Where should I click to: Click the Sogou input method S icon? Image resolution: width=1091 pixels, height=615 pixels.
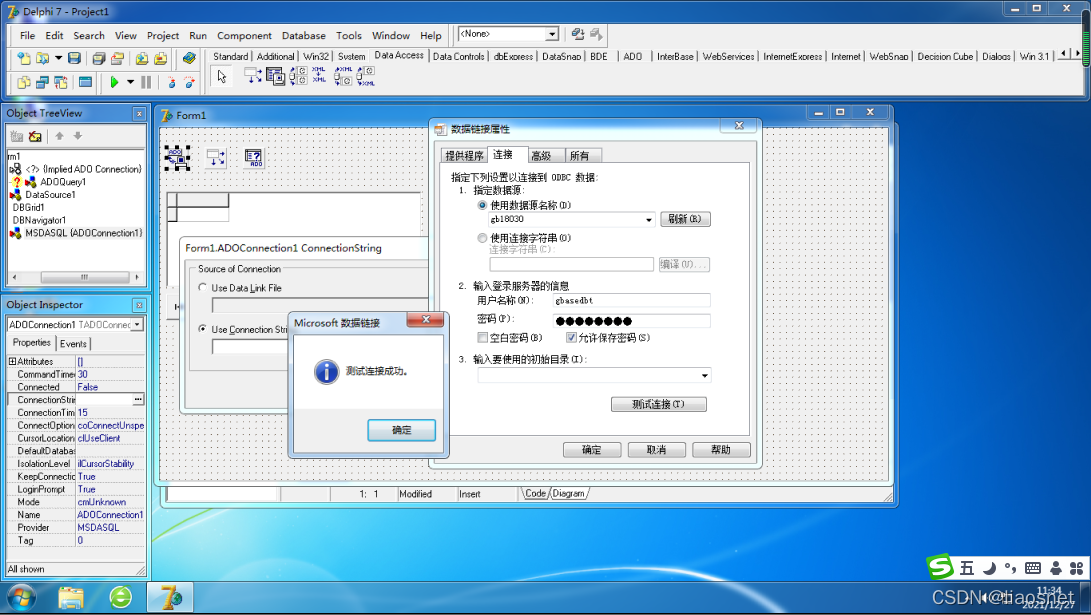tap(940, 567)
